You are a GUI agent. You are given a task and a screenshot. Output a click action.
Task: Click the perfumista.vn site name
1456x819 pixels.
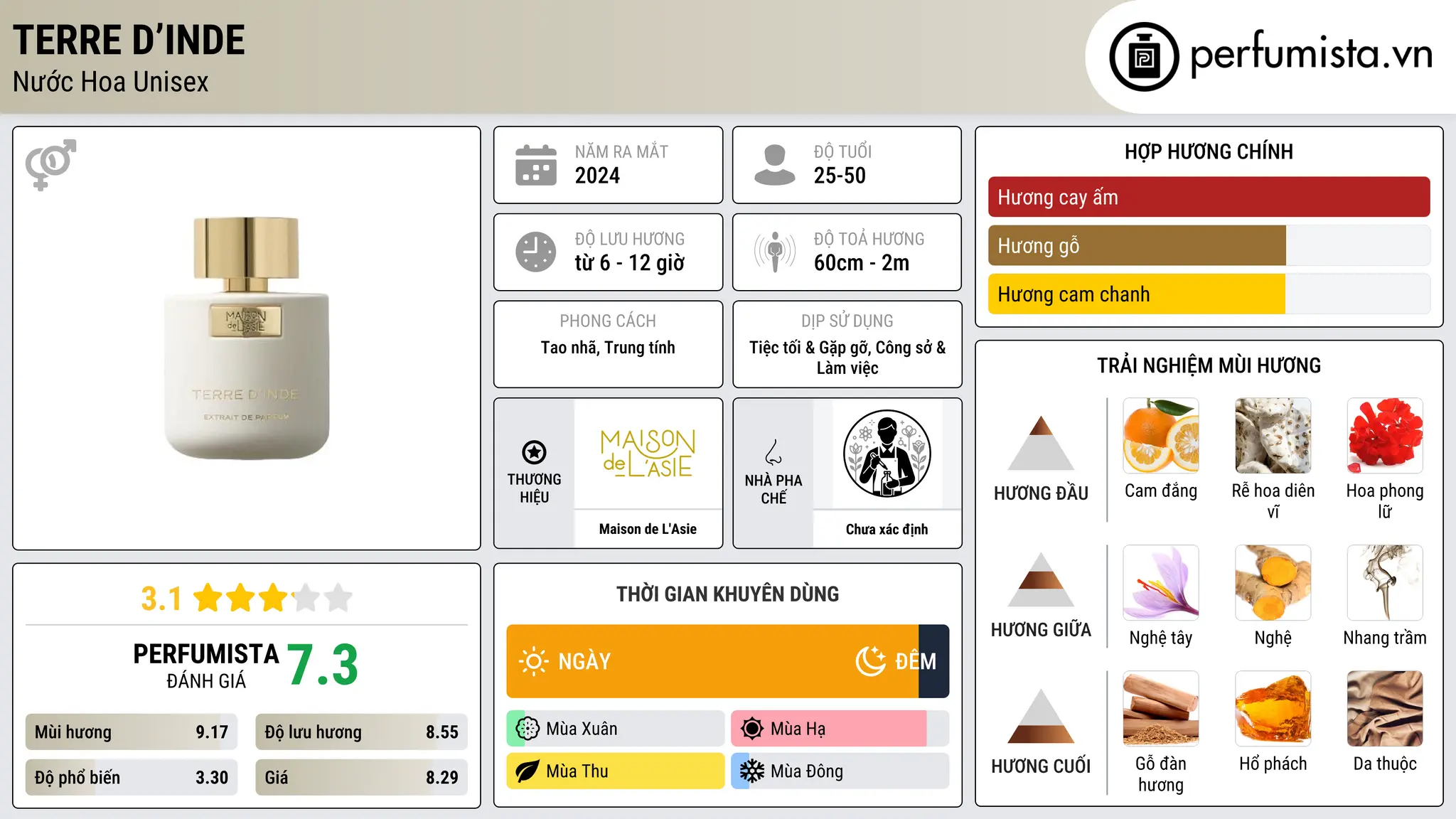tap(1312, 54)
